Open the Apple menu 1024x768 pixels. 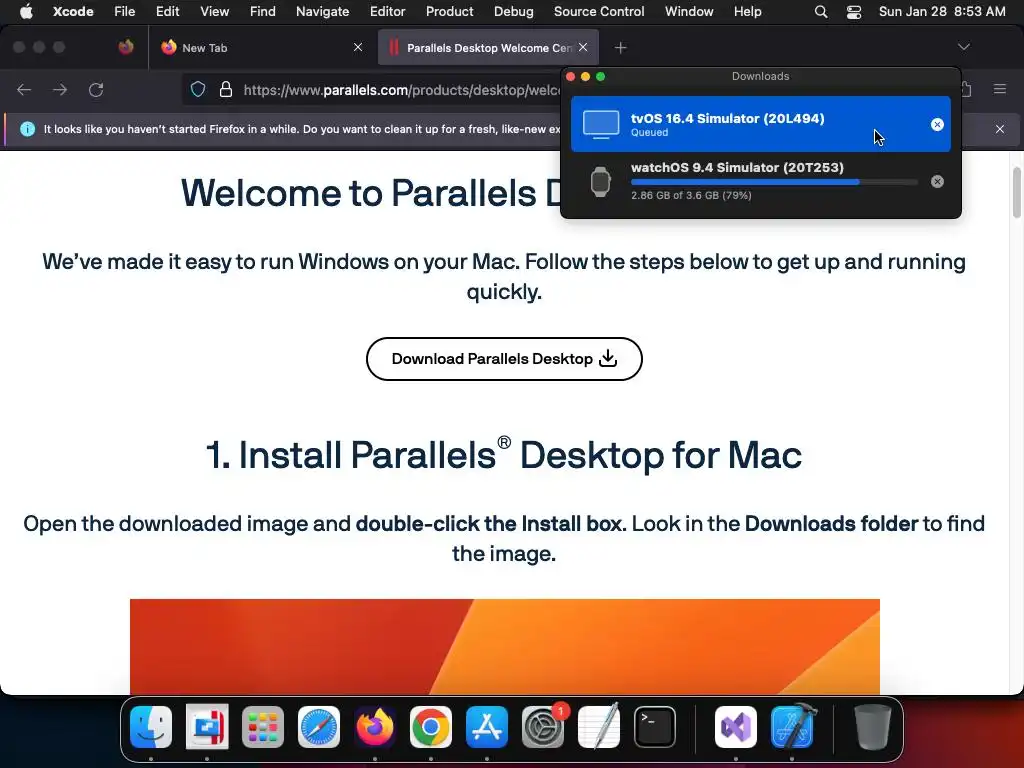[26, 11]
